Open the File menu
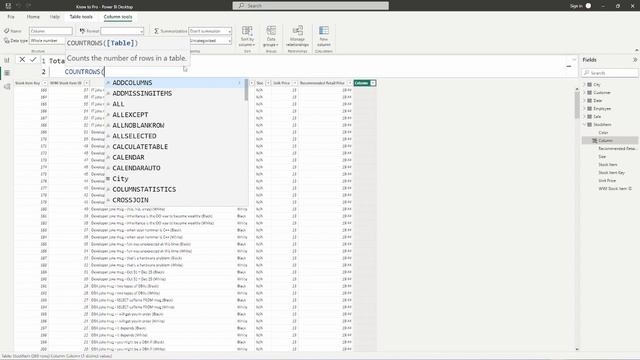The height and width of the screenshot is (360, 640). coord(11,17)
